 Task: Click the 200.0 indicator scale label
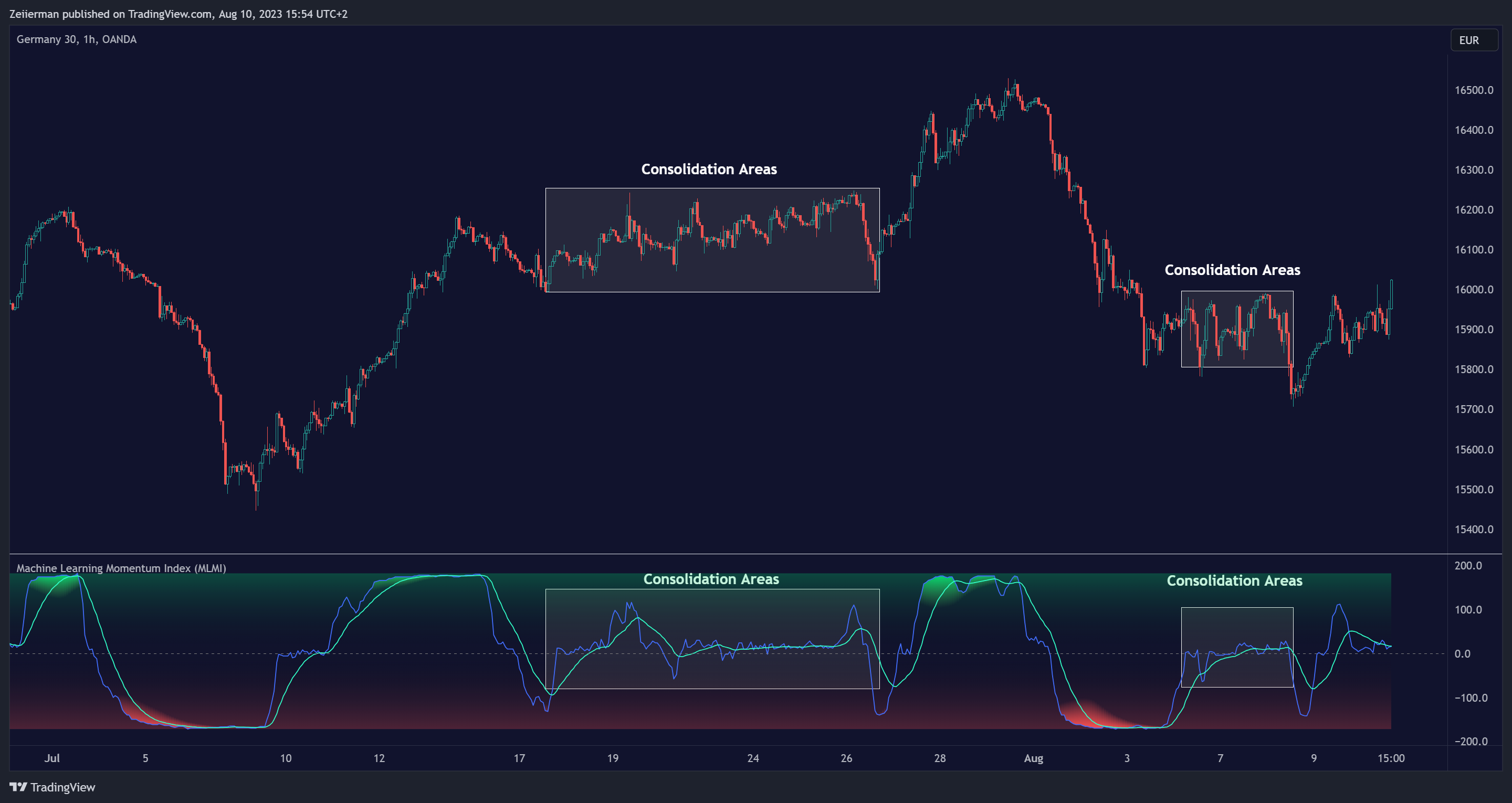(1468, 566)
